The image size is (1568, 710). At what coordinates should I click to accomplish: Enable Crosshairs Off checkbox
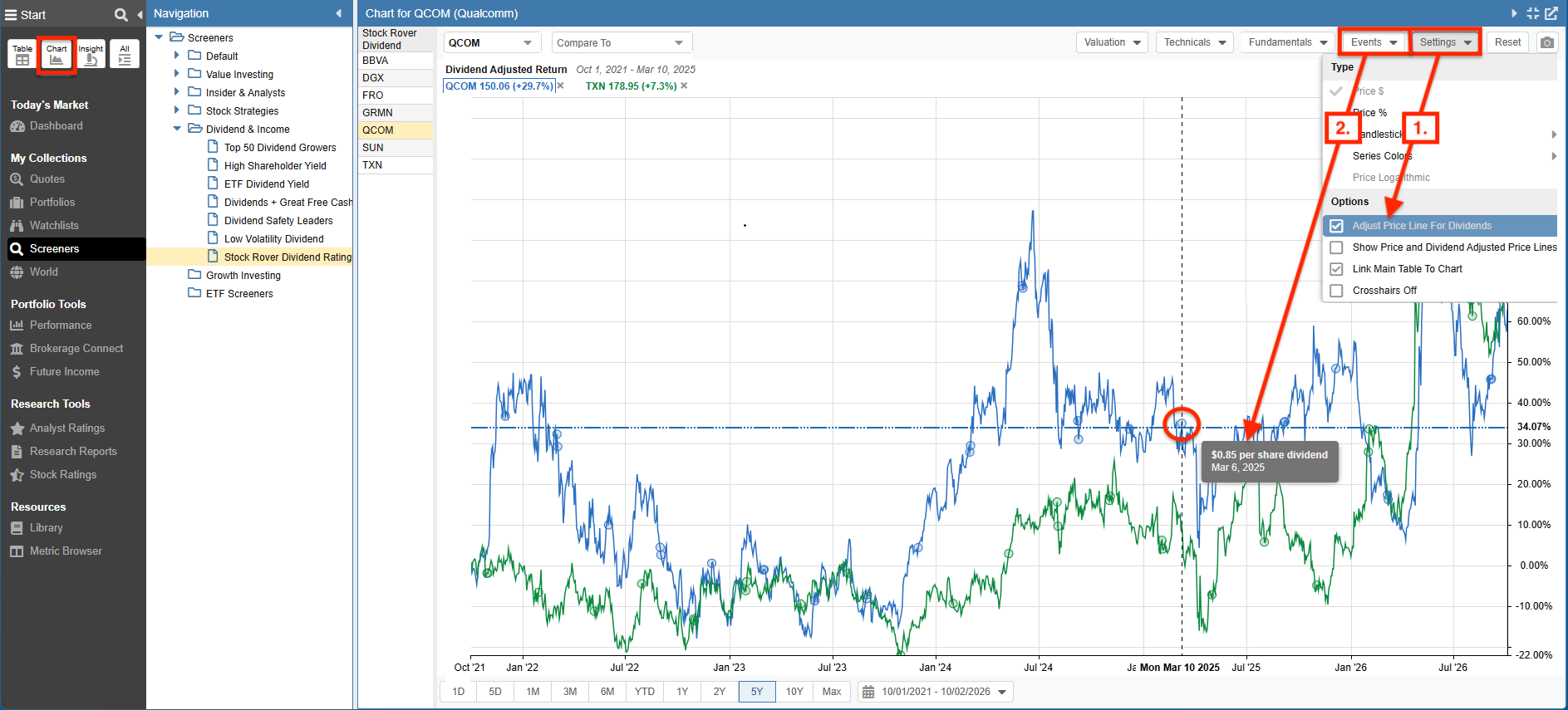tap(1336, 291)
